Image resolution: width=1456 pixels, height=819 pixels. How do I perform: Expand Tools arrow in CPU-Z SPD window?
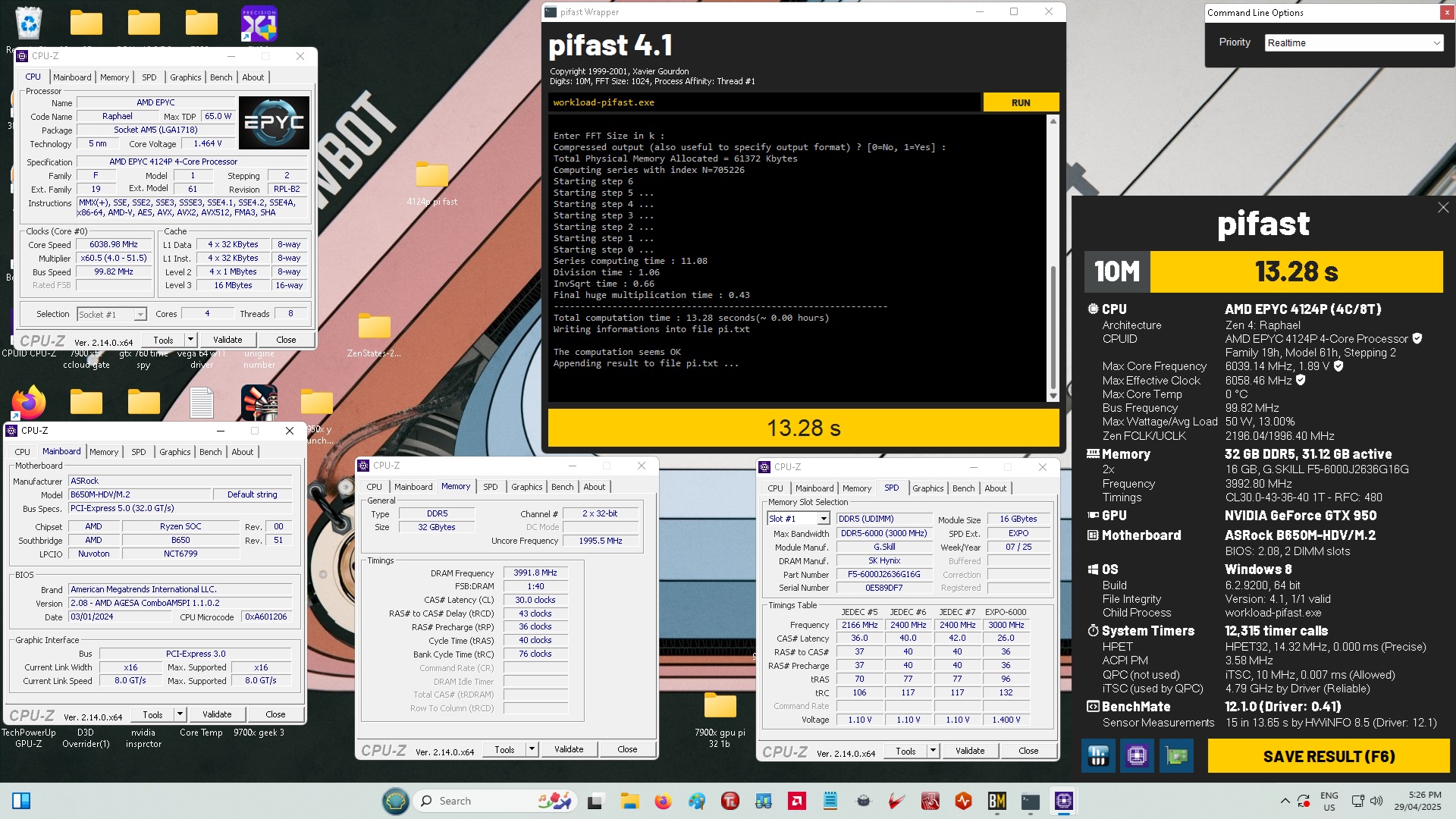tap(934, 751)
